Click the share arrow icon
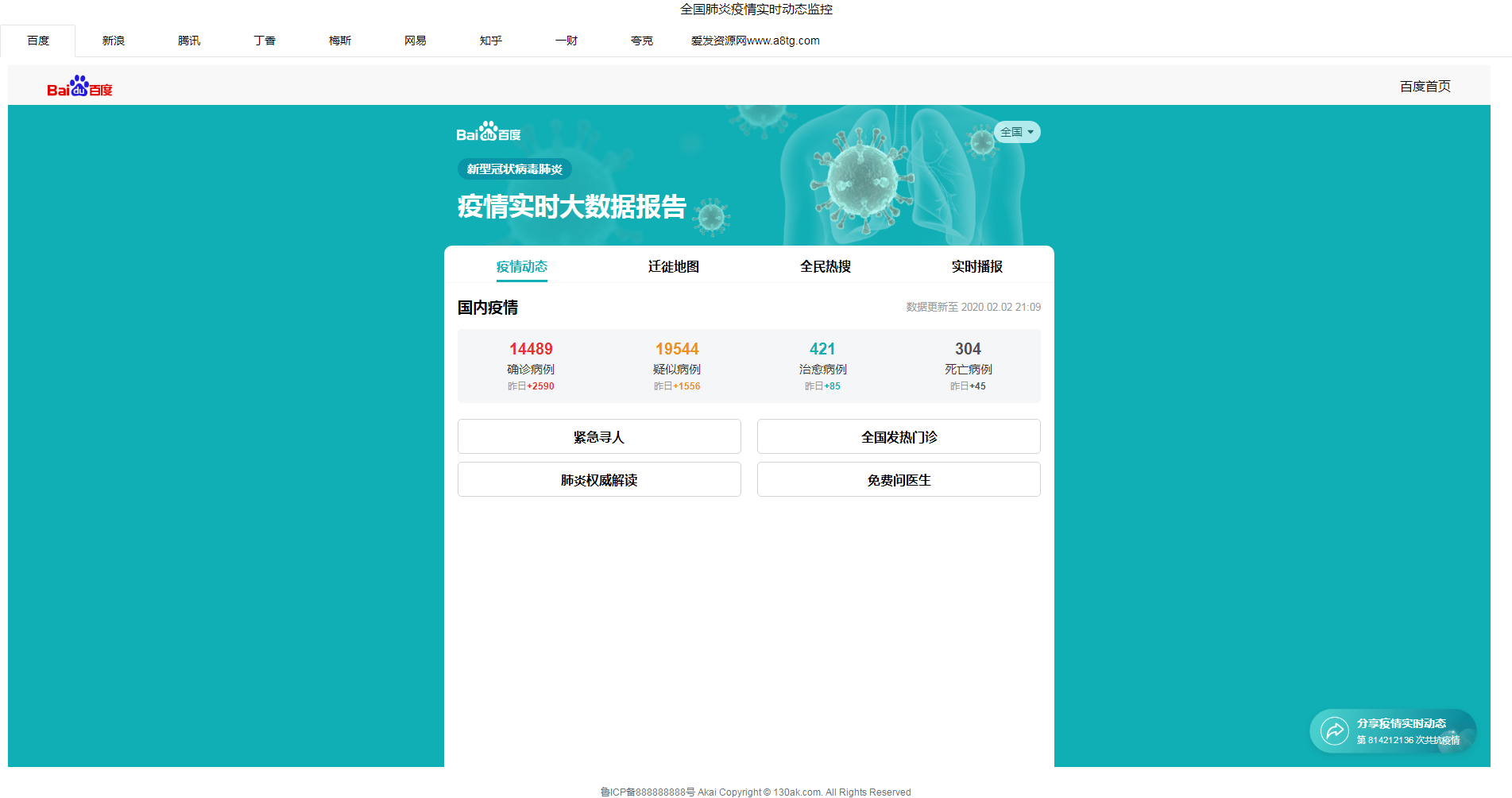1512x798 pixels. click(1334, 730)
